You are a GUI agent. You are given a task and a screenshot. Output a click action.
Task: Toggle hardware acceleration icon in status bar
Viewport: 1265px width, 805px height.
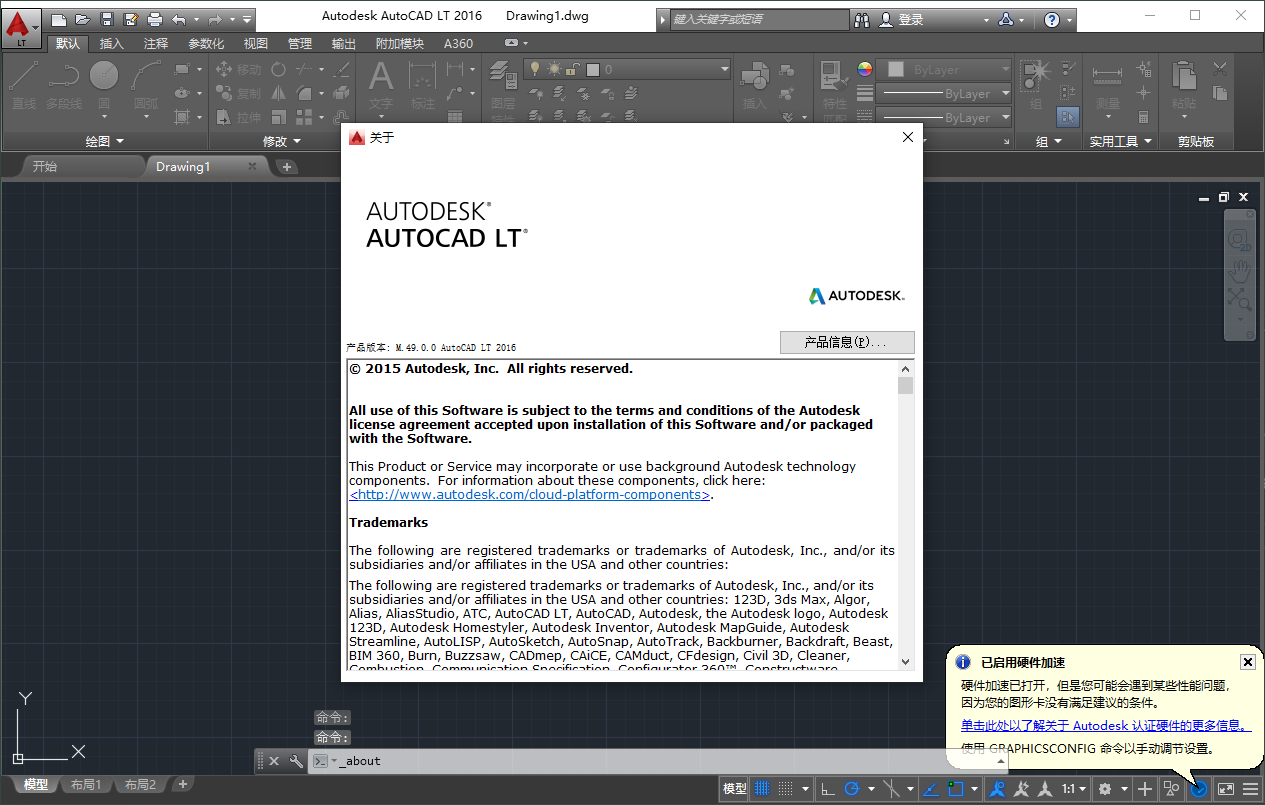point(1199,788)
